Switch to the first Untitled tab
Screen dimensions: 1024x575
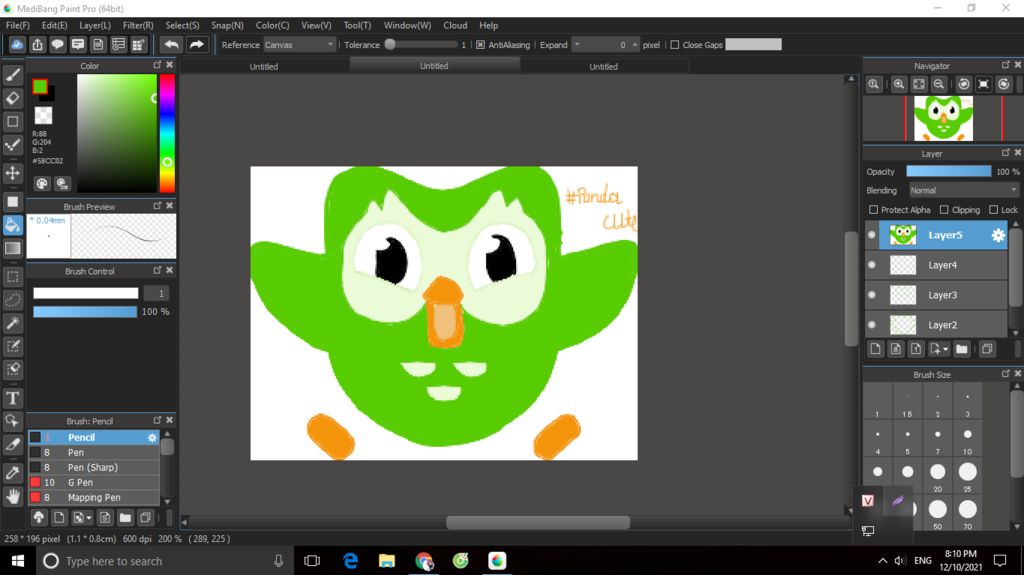click(264, 67)
